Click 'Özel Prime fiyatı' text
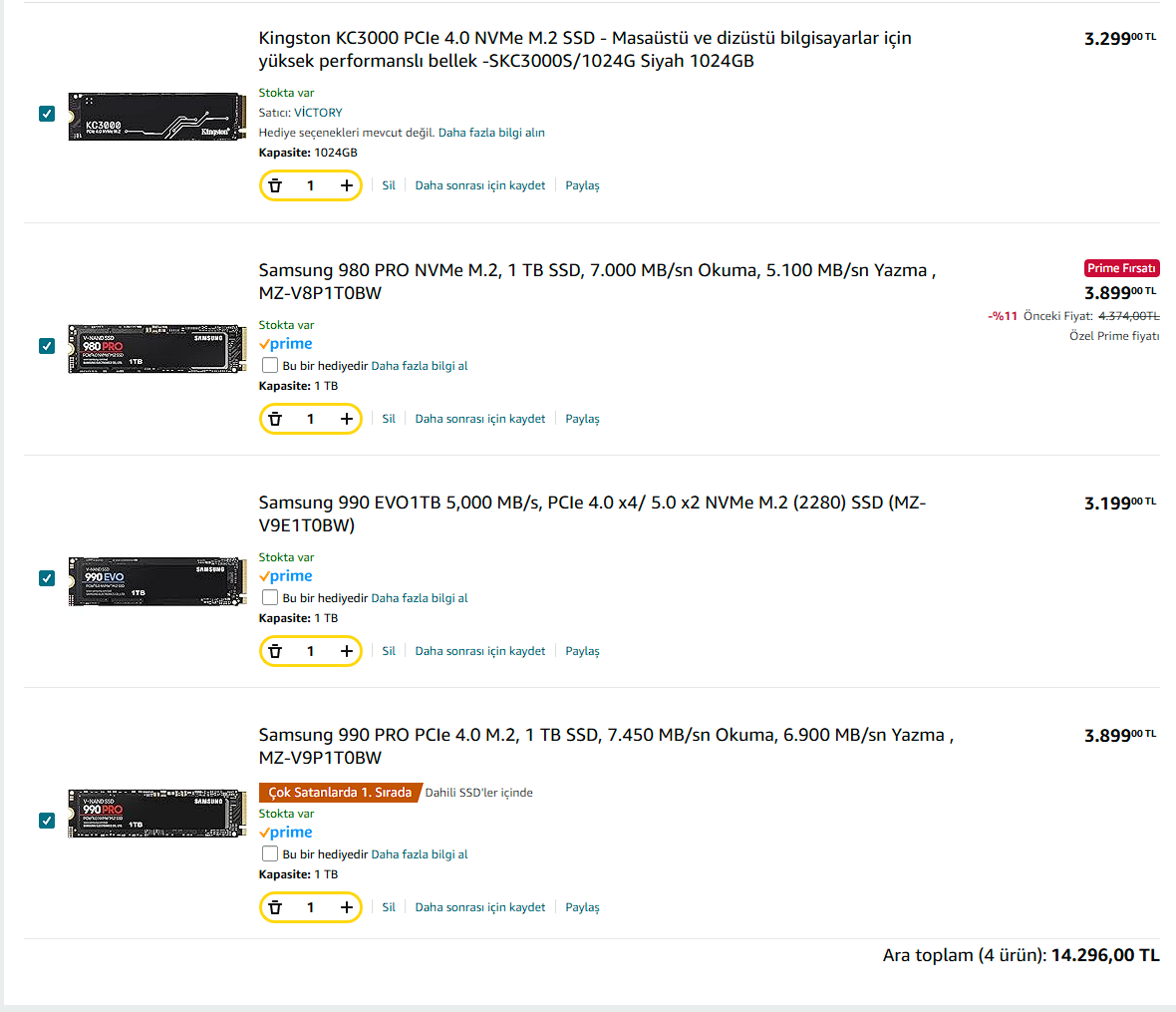Viewport: 1176px width, 1012px height. (x=1114, y=336)
